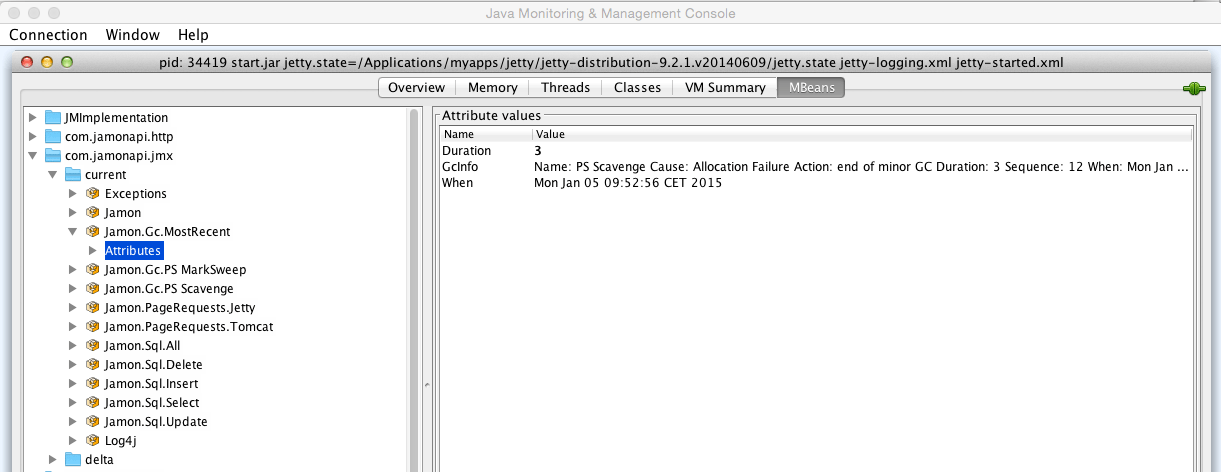Screen dimensions: 1221x472
Task: Click the Jamon.Sql.All bean icon
Action: (92, 346)
